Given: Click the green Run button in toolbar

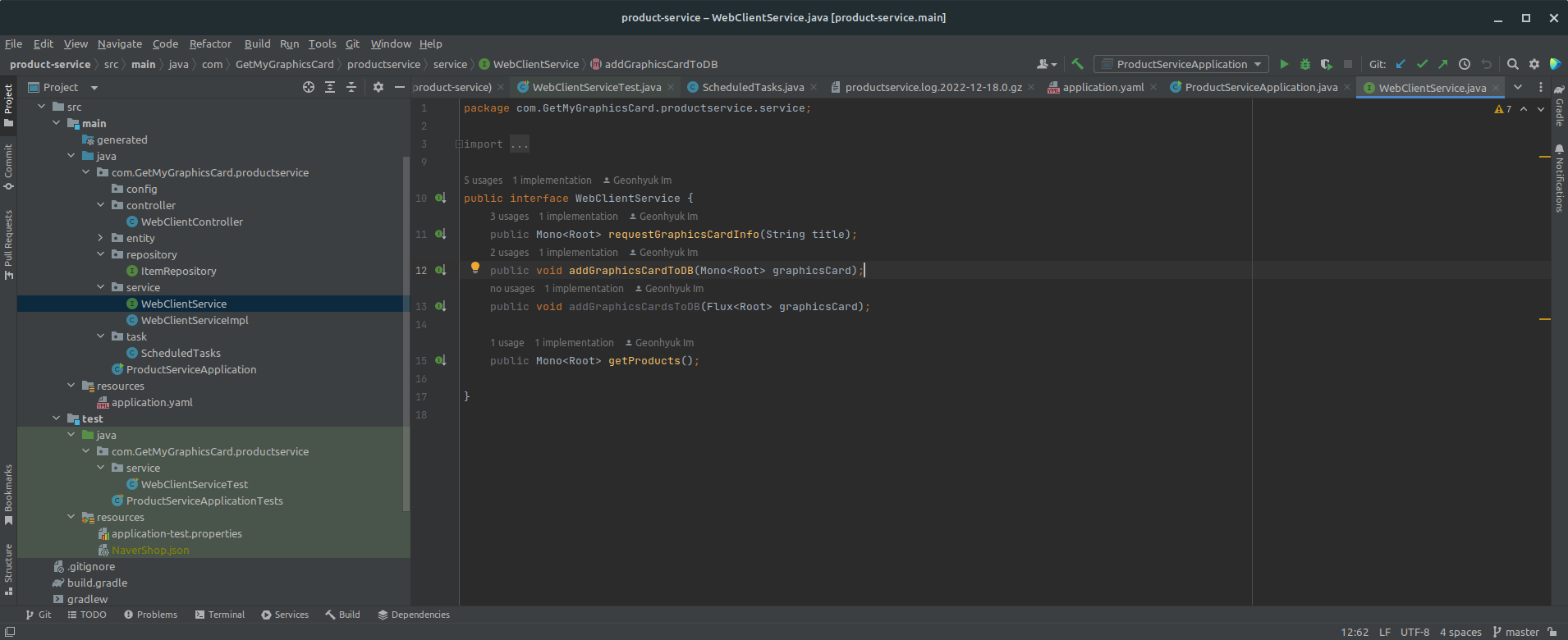Looking at the screenshot, I should 1284,64.
